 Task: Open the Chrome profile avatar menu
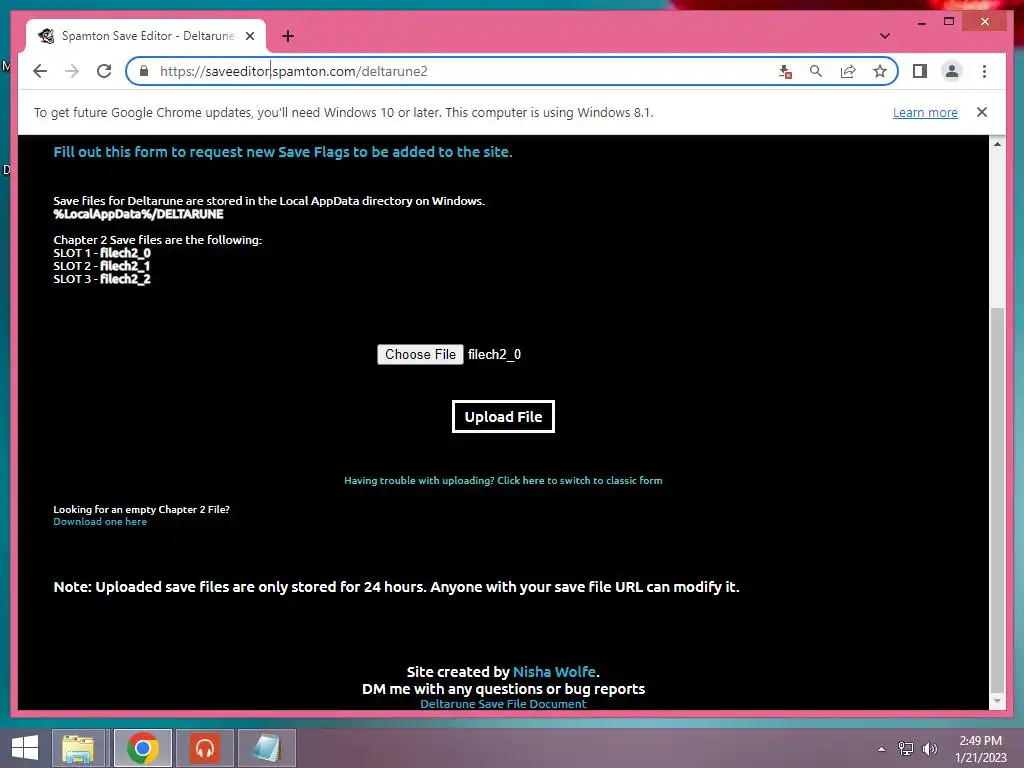[x=952, y=71]
